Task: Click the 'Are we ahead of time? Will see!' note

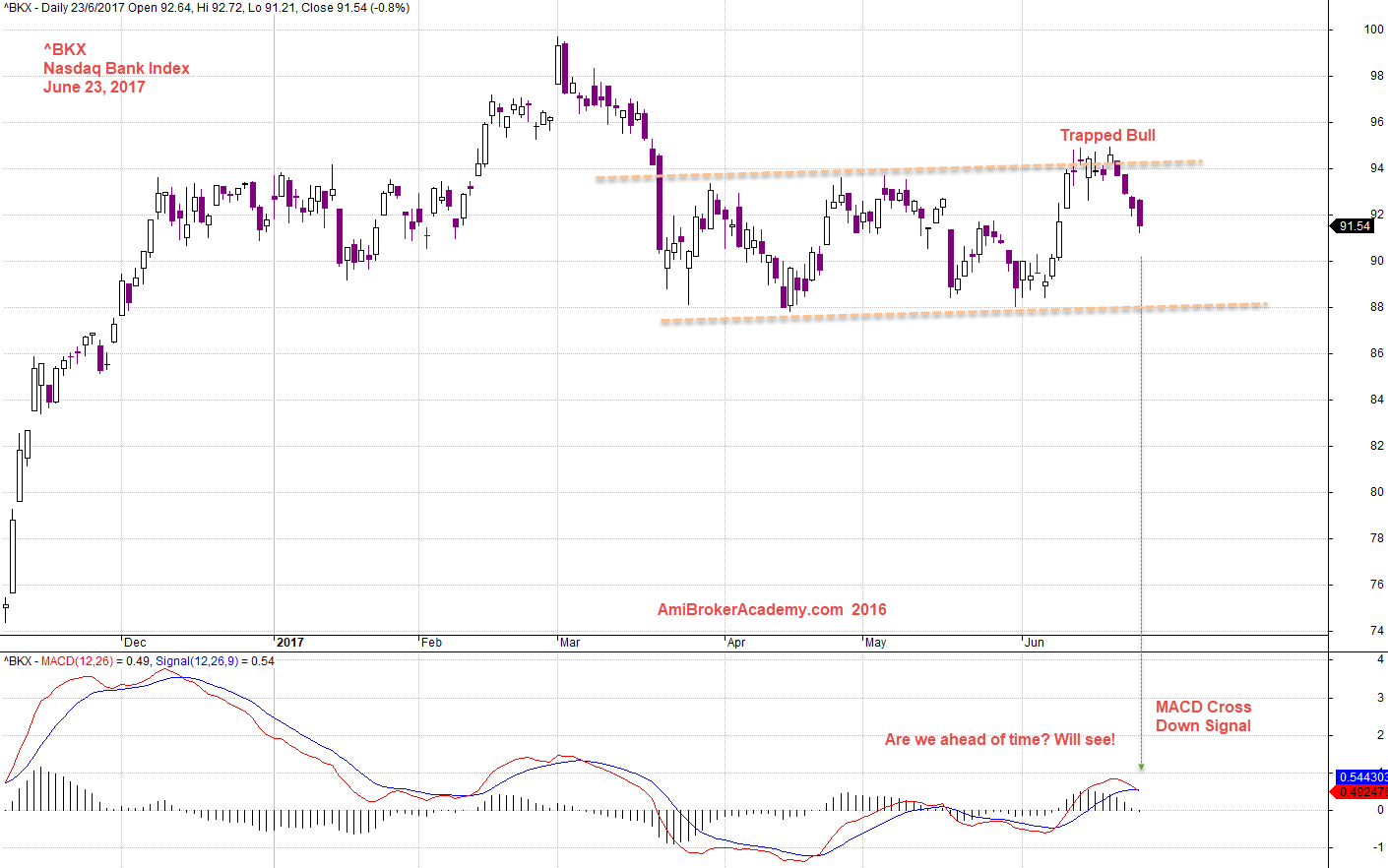Action: click(1000, 740)
